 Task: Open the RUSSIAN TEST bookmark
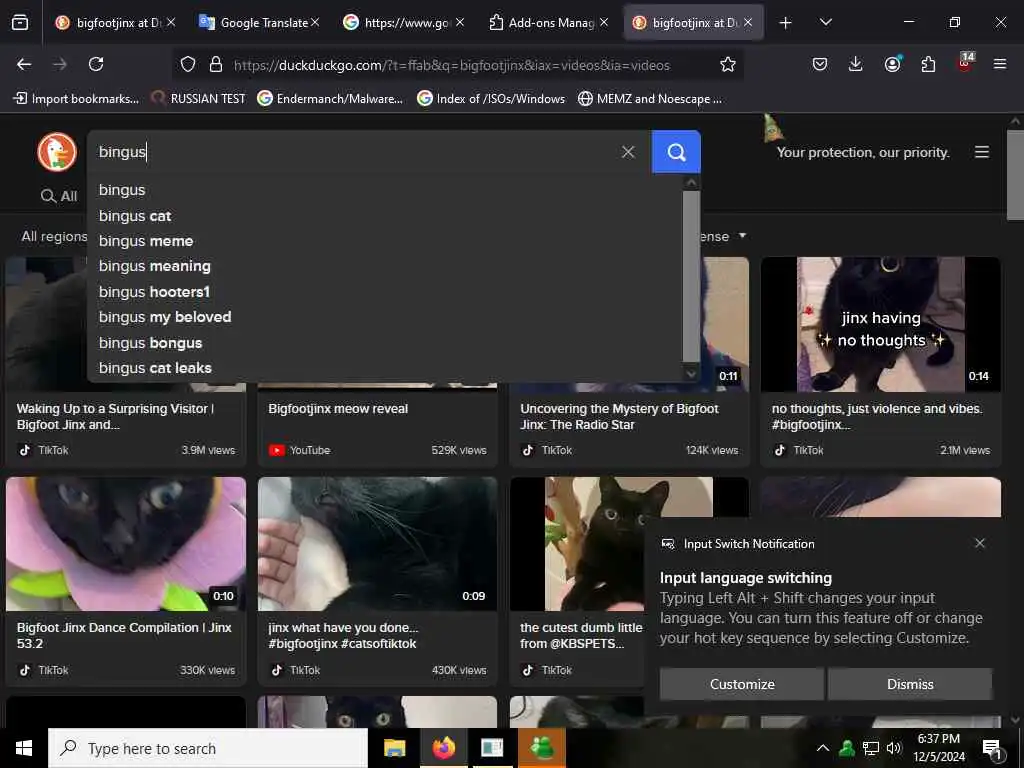199,99
